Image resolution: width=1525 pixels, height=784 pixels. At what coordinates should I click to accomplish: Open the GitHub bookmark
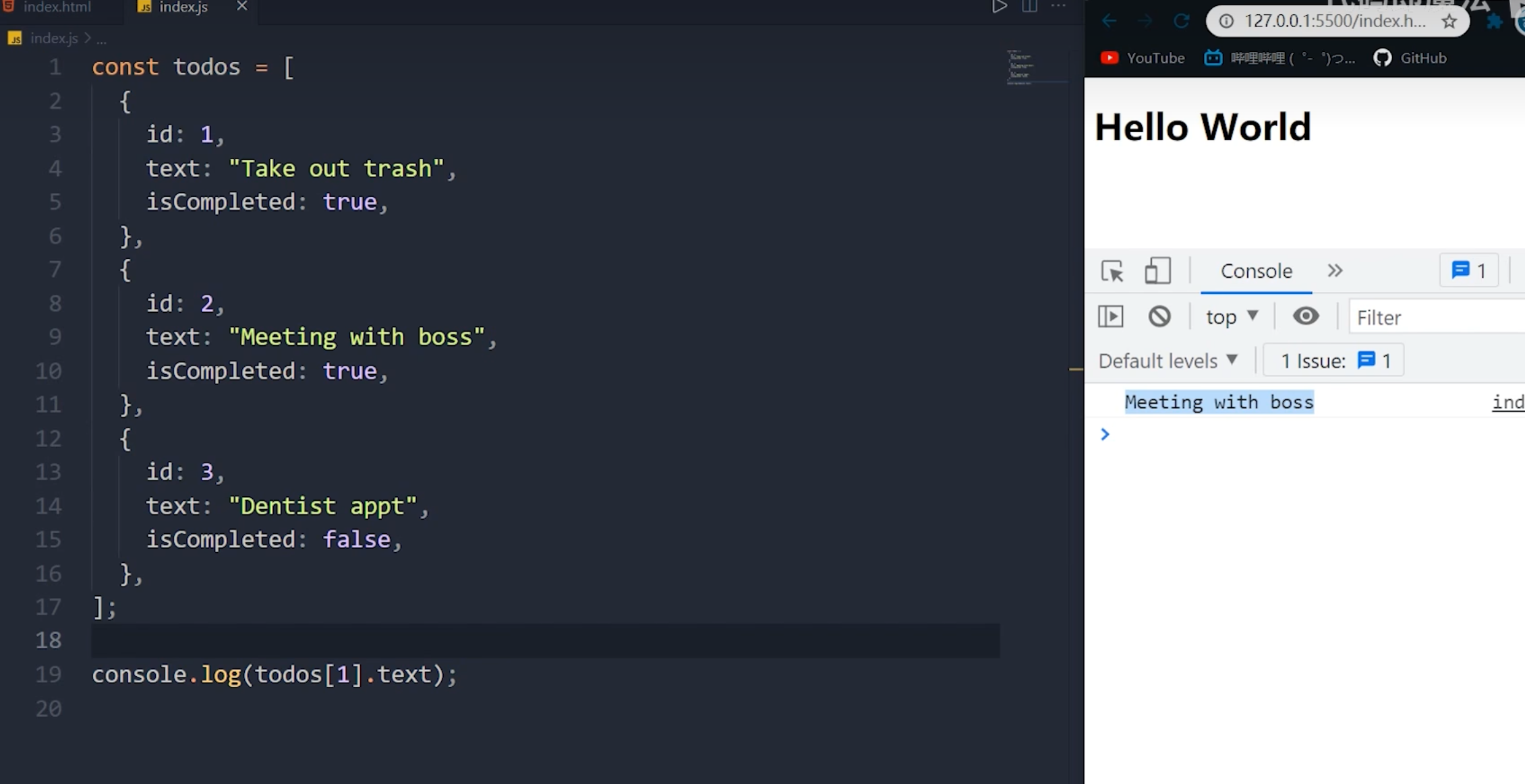coord(1410,58)
